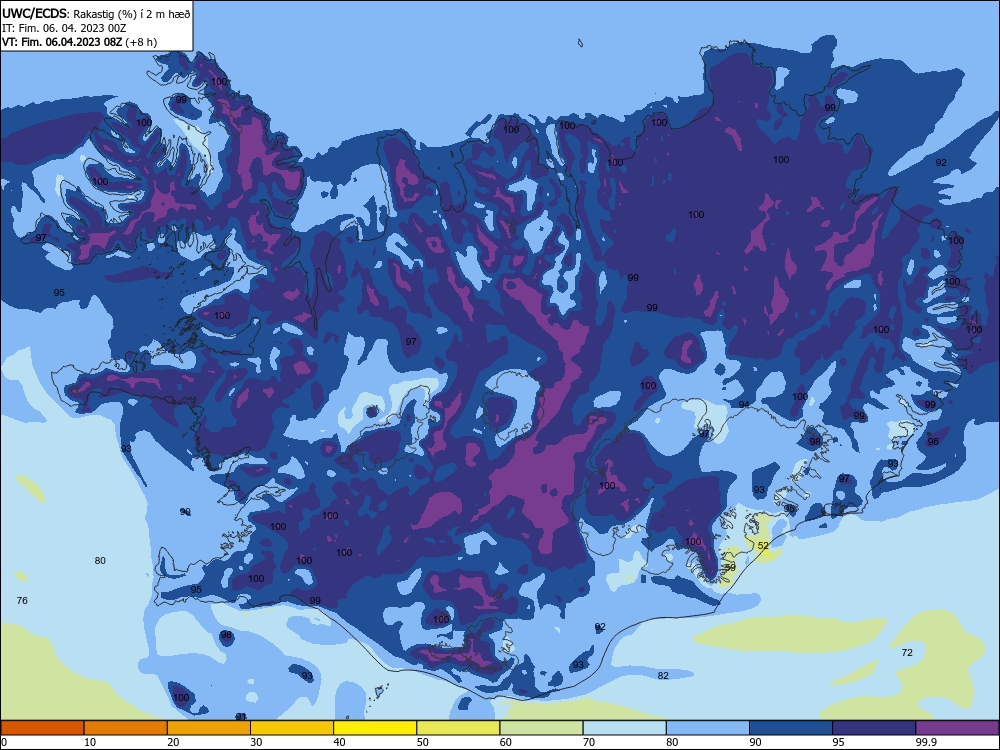Select the 'IT: Fim. 06. 04. 2023 00Z' line
This screenshot has height=750, width=1000.
tap(64, 28)
